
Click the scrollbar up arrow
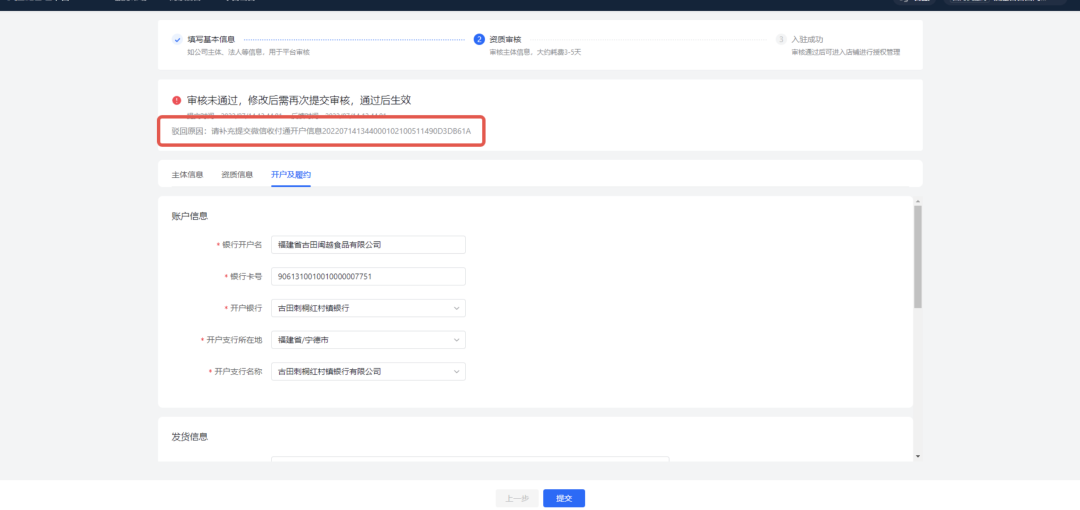pos(918,200)
